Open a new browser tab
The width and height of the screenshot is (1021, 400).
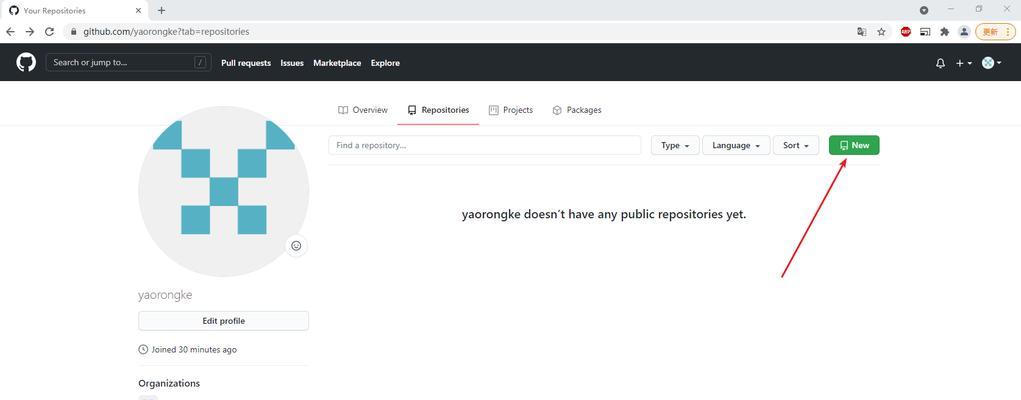coord(161,10)
